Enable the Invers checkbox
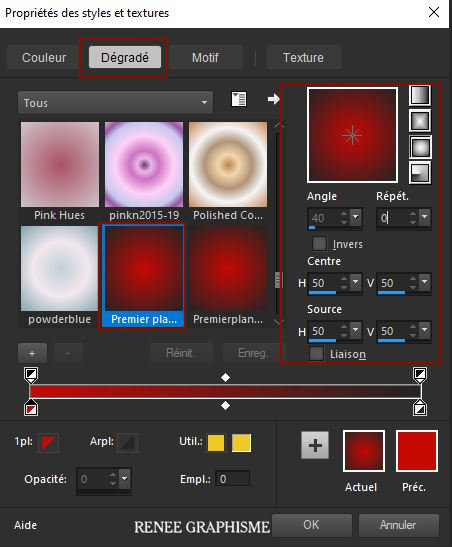The image size is (452, 547). click(x=319, y=243)
